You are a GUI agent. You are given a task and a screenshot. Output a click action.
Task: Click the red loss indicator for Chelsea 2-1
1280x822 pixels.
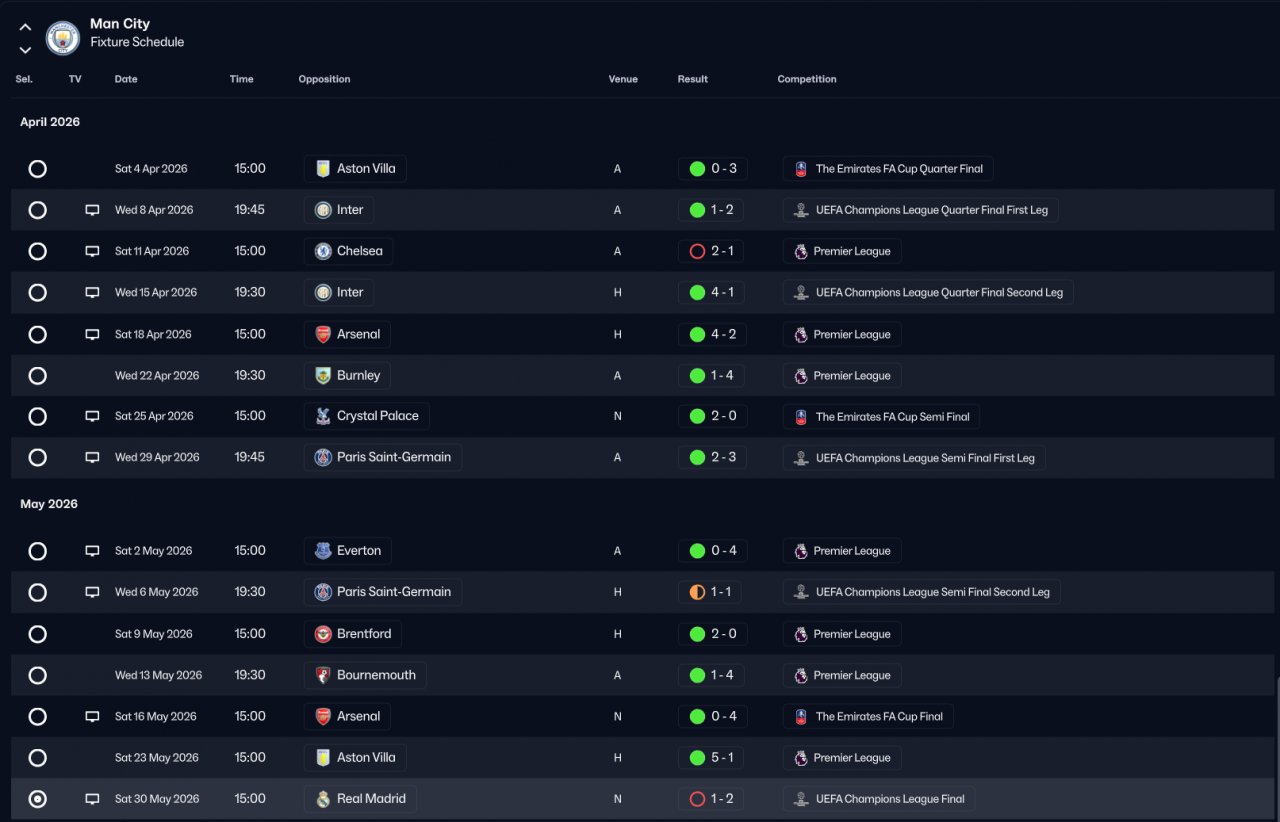click(x=697, y=251)
